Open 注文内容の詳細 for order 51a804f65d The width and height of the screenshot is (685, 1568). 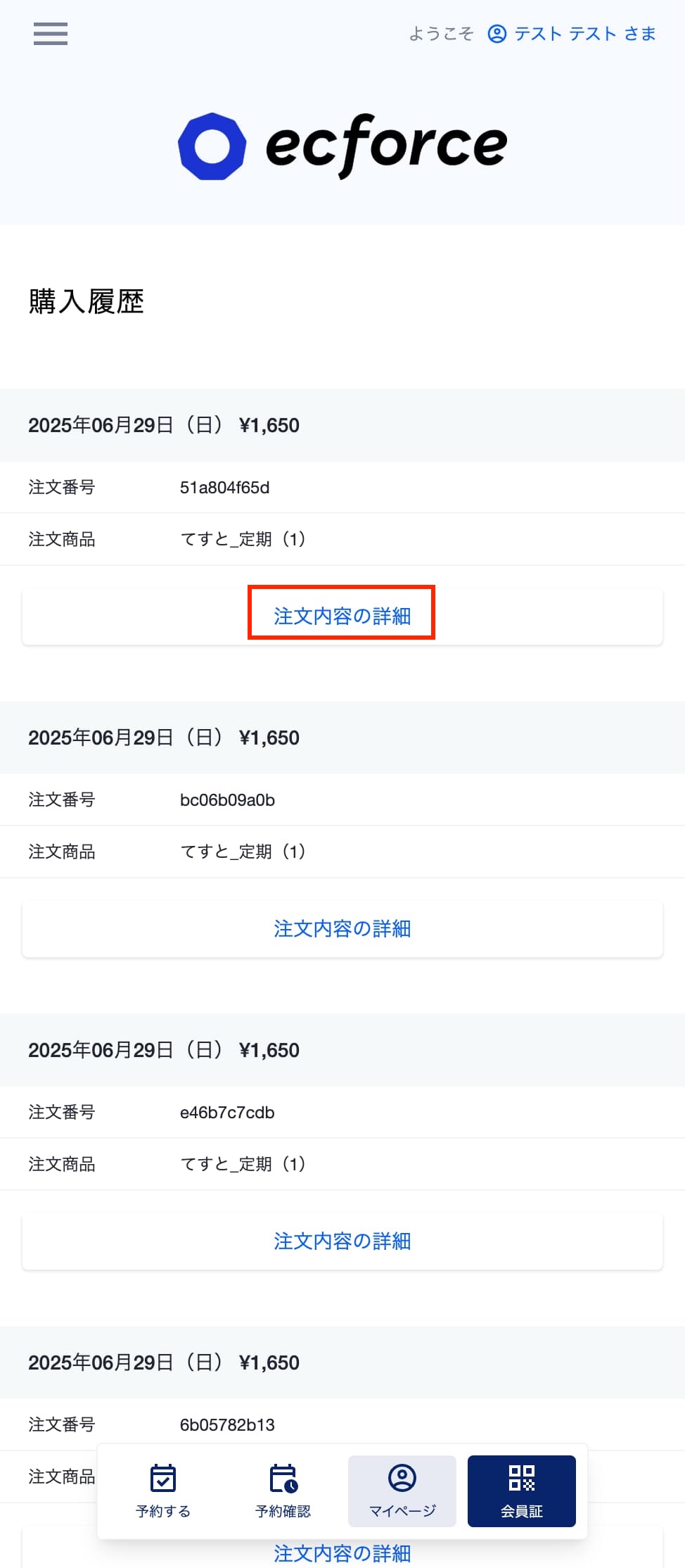[x=342, y=616]
